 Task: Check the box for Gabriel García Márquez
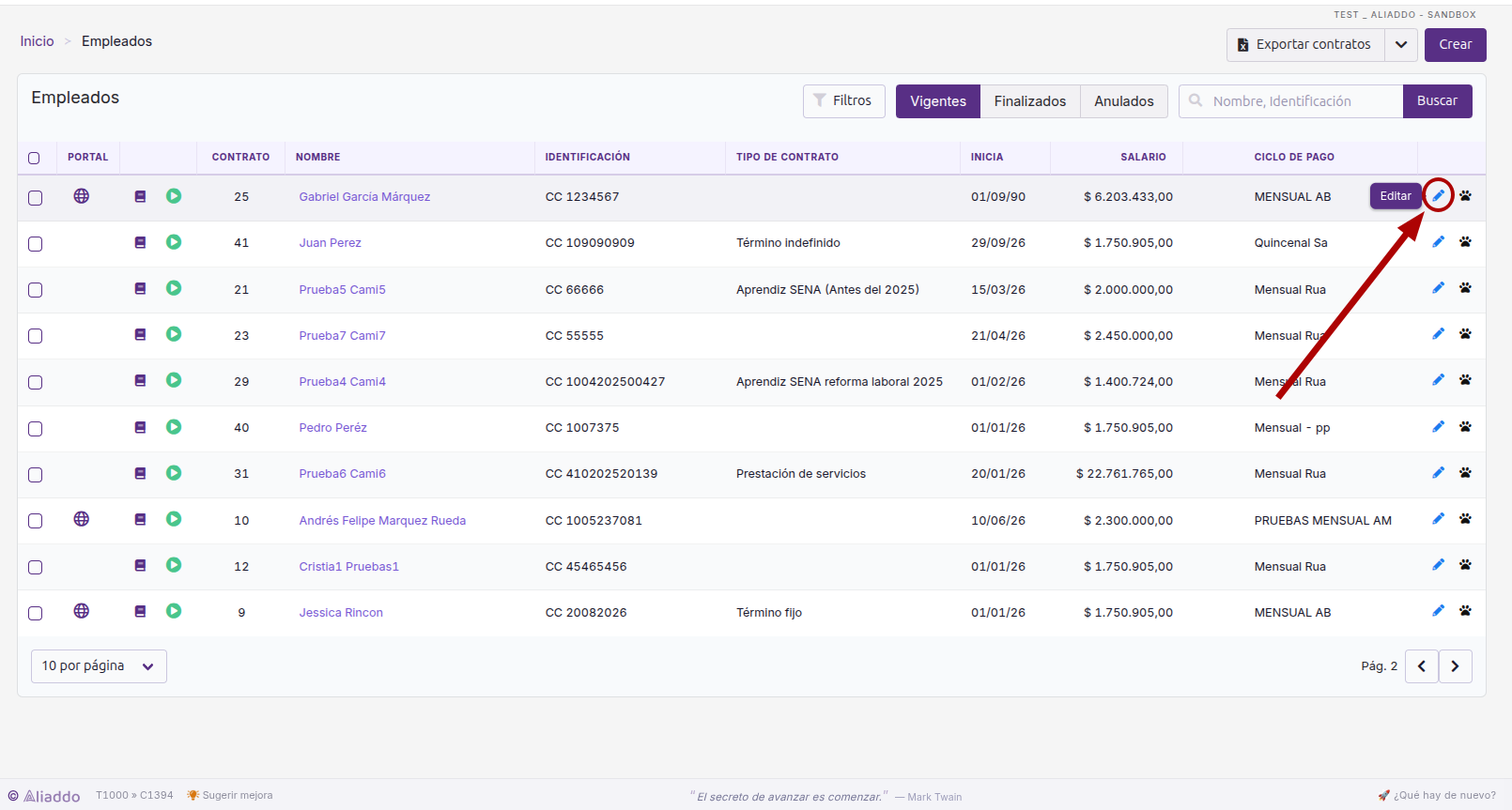tap(35, 198)
